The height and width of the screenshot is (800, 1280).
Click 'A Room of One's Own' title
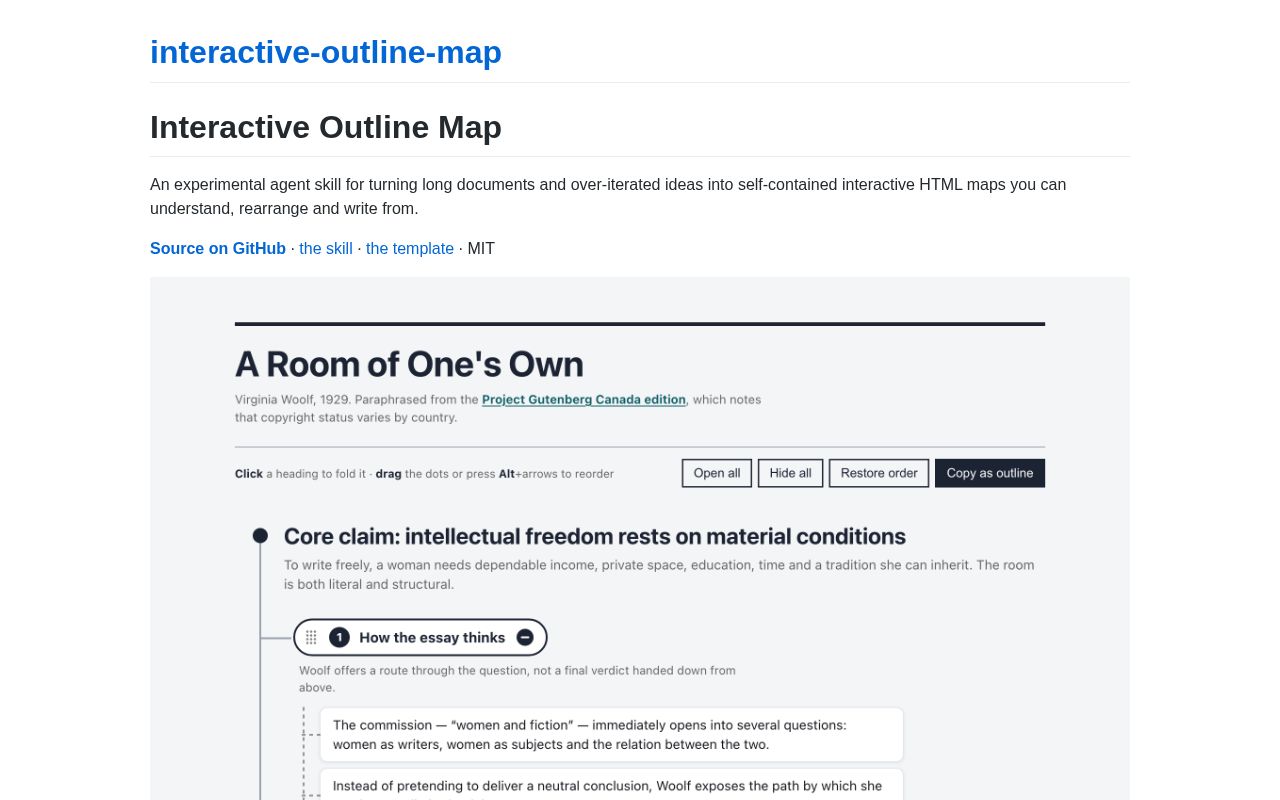click(x=409, y=364)
